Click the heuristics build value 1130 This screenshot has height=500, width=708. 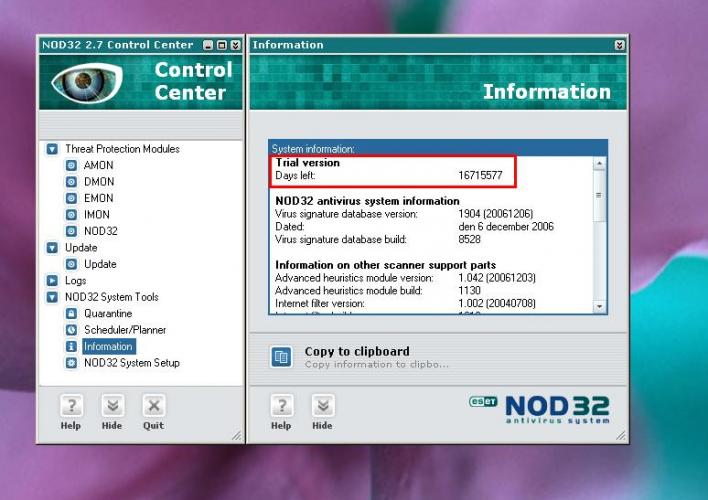point(470,290)
